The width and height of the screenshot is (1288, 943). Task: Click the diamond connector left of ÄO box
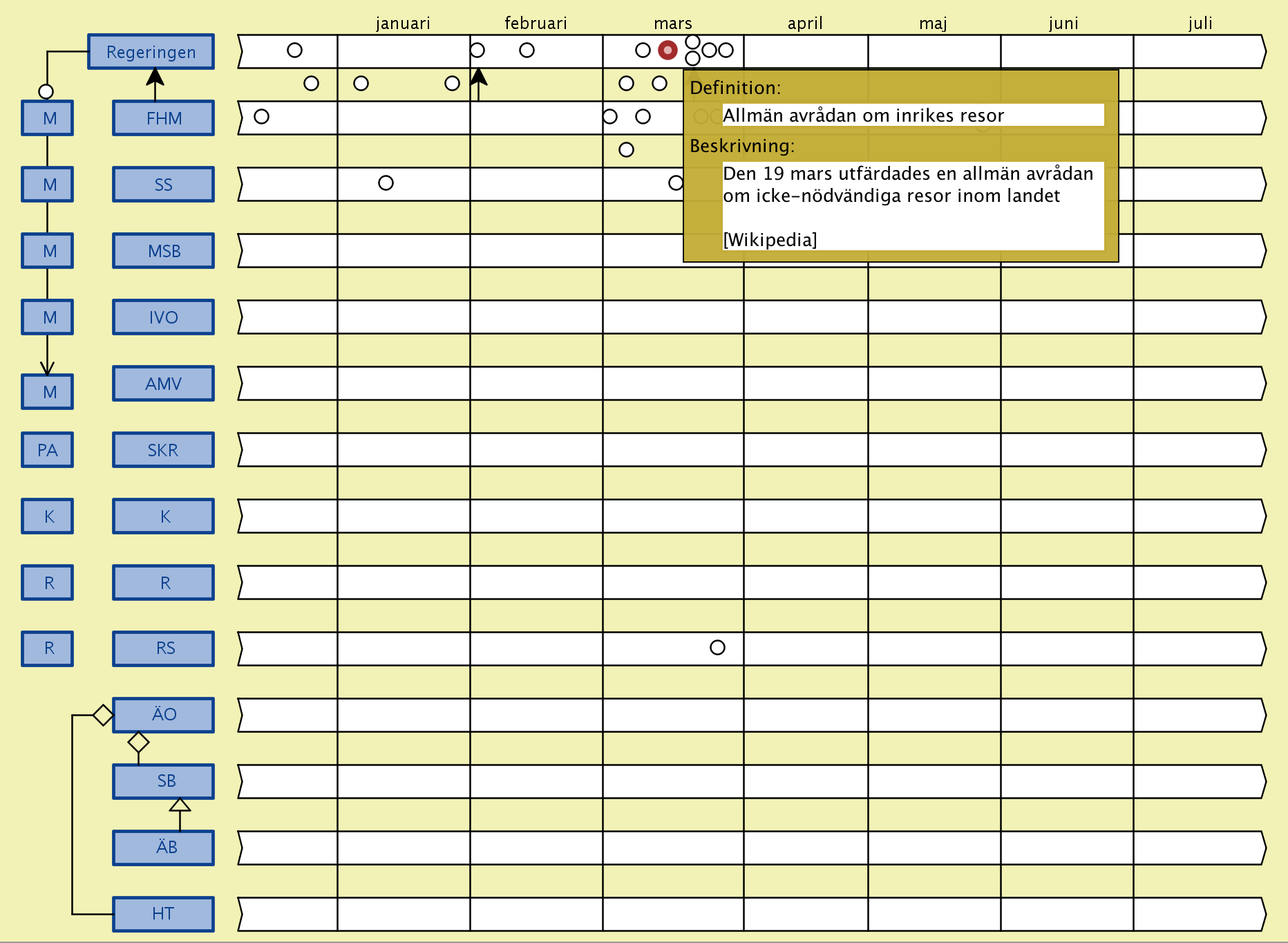pos(103,715)
